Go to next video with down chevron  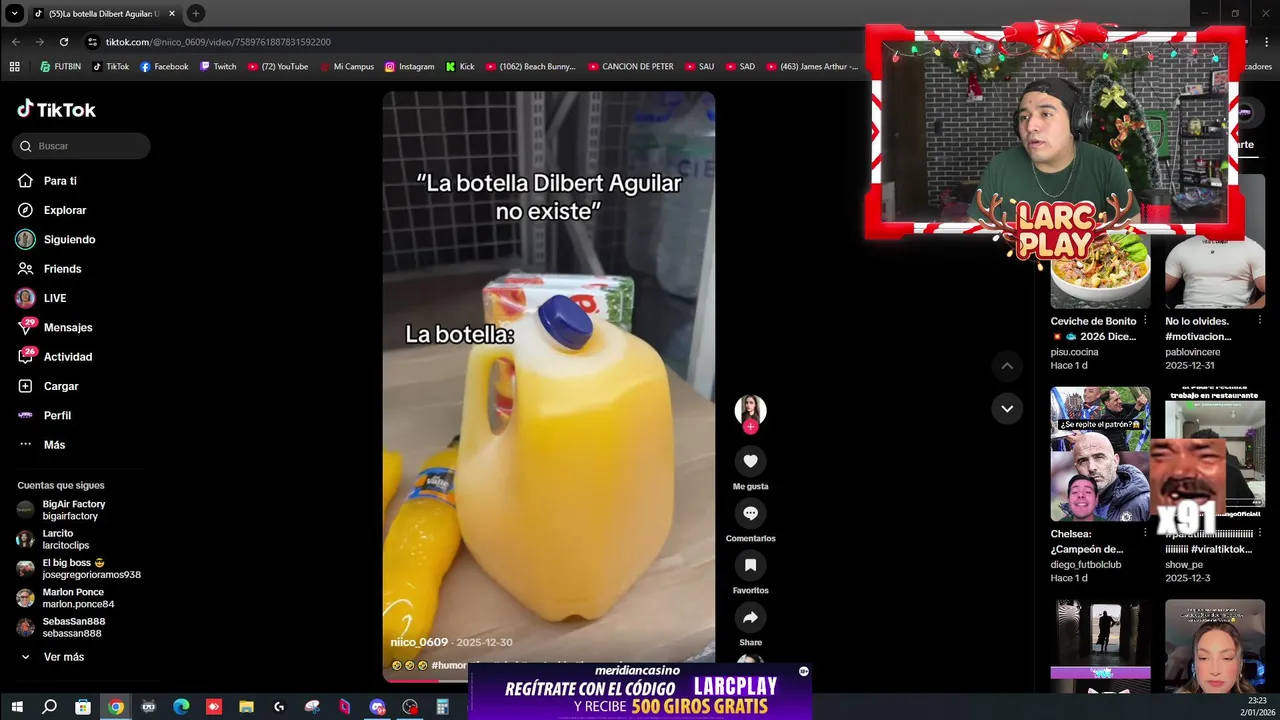pos(1007,408)
